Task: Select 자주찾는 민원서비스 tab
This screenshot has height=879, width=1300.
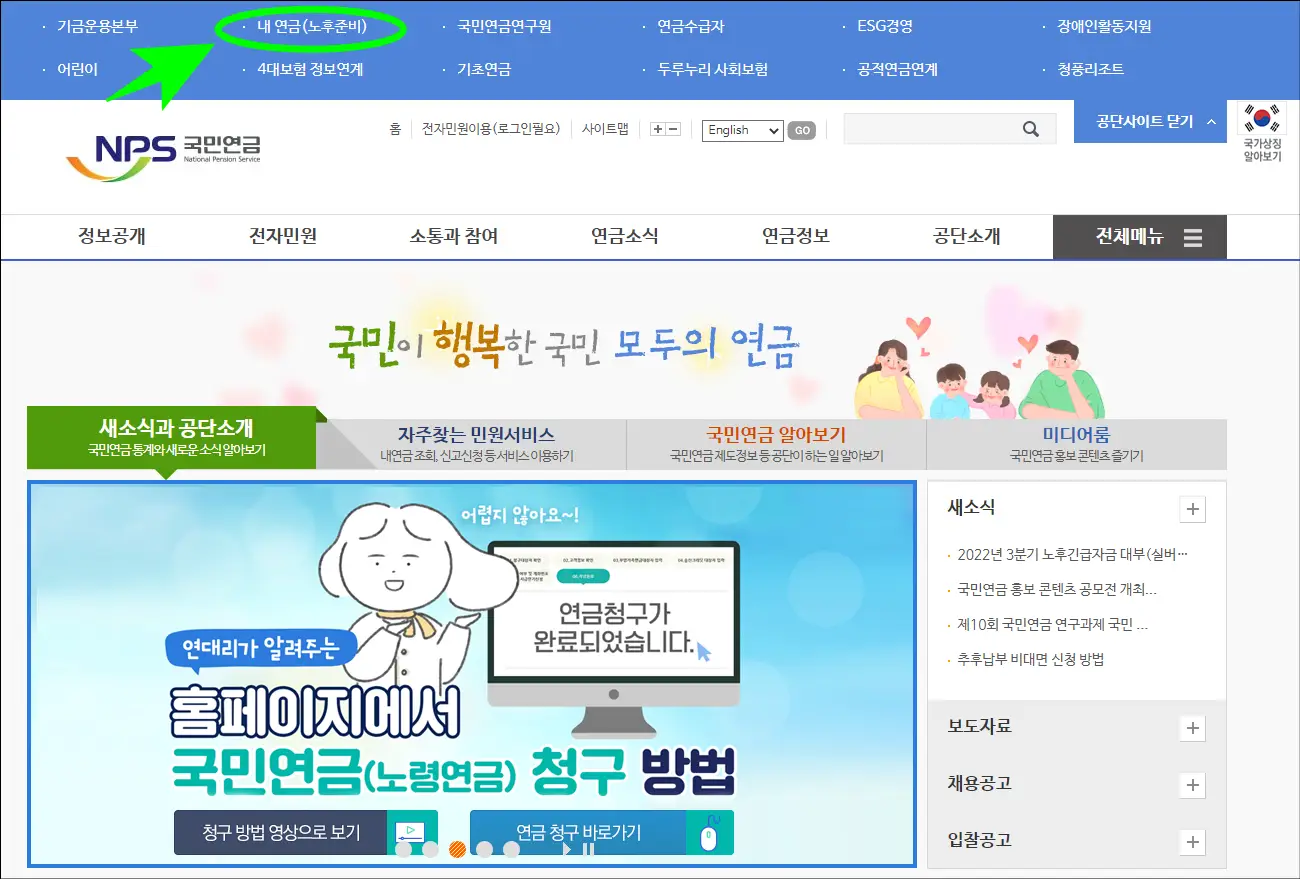Action: click(x=476, y=444)
